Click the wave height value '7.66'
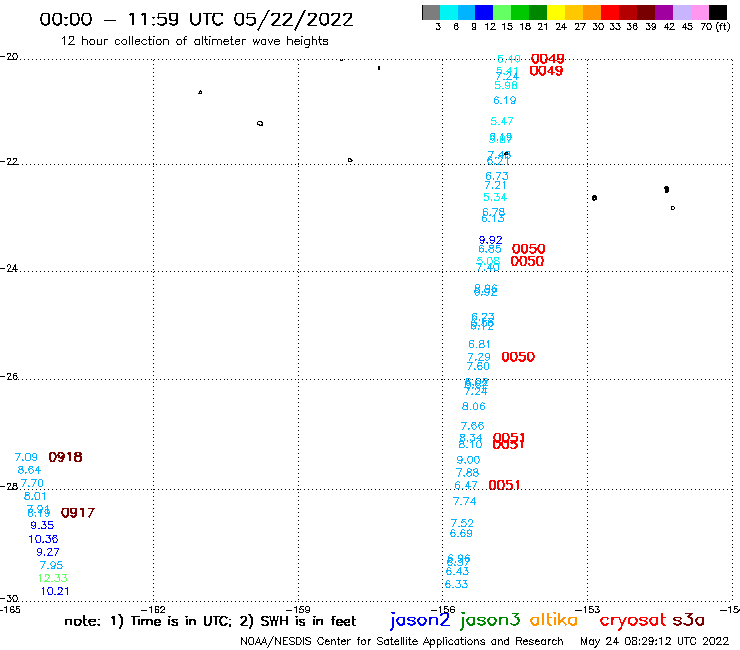Viewport: 740px width, 650px height. click(472, 426)
